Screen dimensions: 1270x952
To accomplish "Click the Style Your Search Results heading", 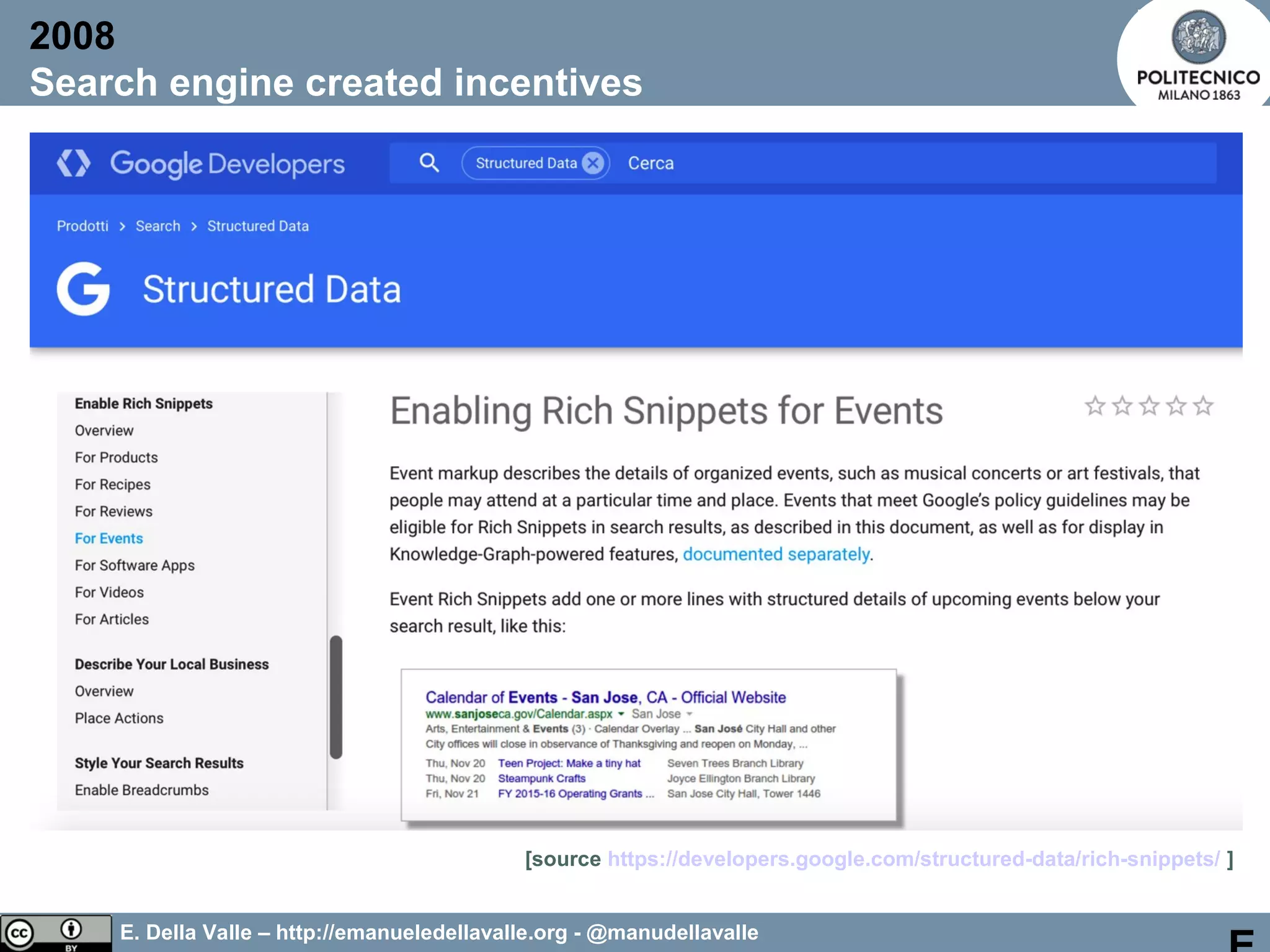I will pyautogui.click(x=159, y=763).
